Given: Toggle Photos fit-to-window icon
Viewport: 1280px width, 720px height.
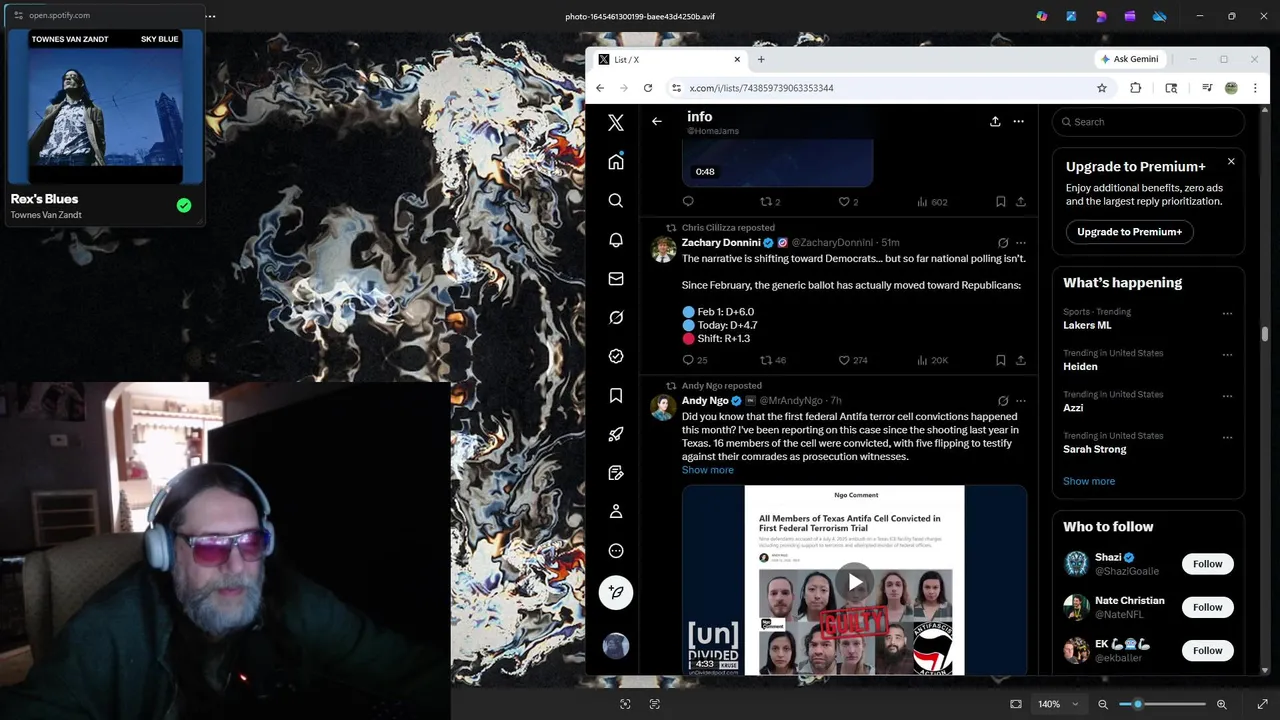Looking at the screenshot, I should click(x=1016, y=704).
